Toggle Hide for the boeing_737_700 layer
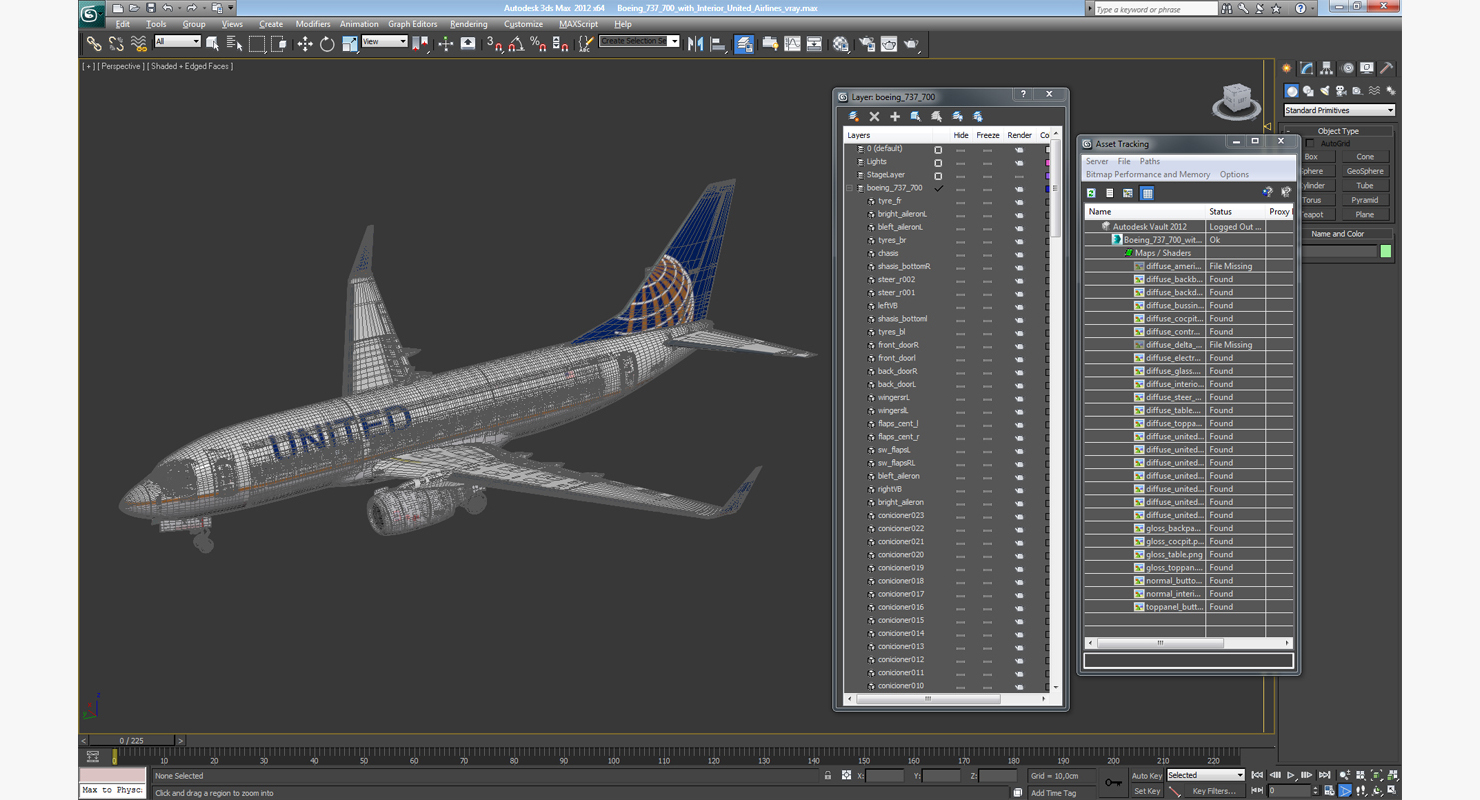The width and height of the screenshot is (1480, 800). 960,188
